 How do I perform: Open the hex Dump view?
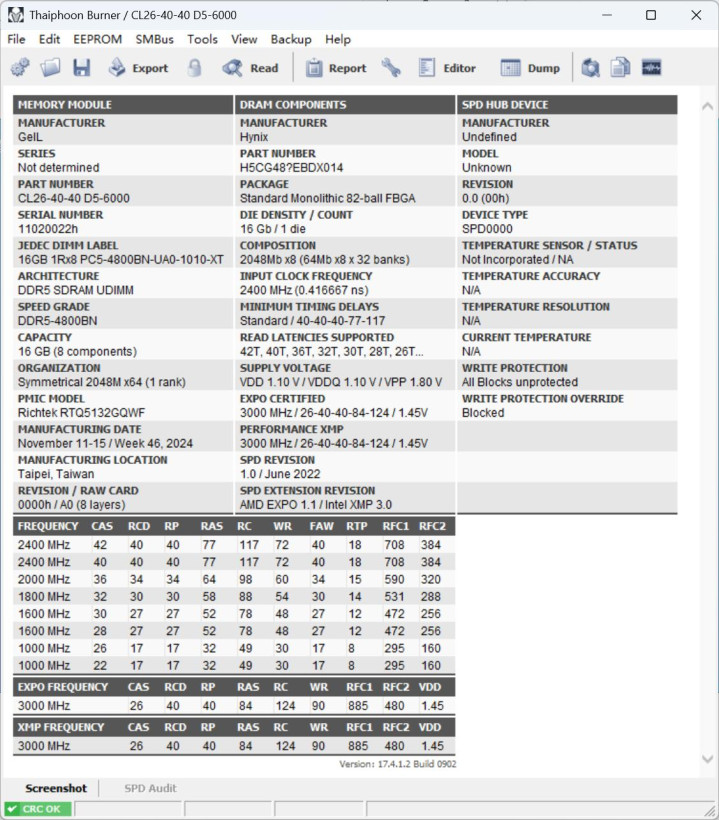[530, 68]
